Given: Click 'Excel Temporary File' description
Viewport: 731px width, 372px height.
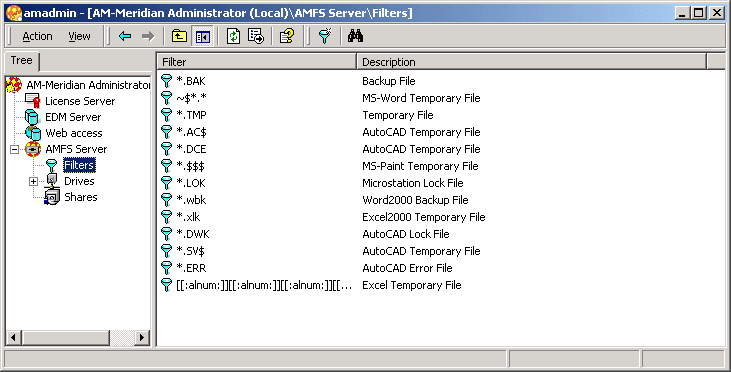Looking at the screenshot, I should point(412,285).
